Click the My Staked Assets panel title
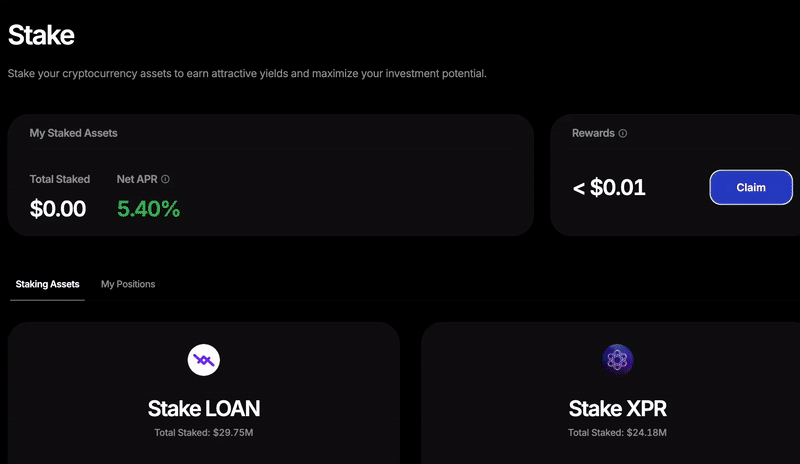The height and width of the screenshot is (464, 800). point(74,133)
